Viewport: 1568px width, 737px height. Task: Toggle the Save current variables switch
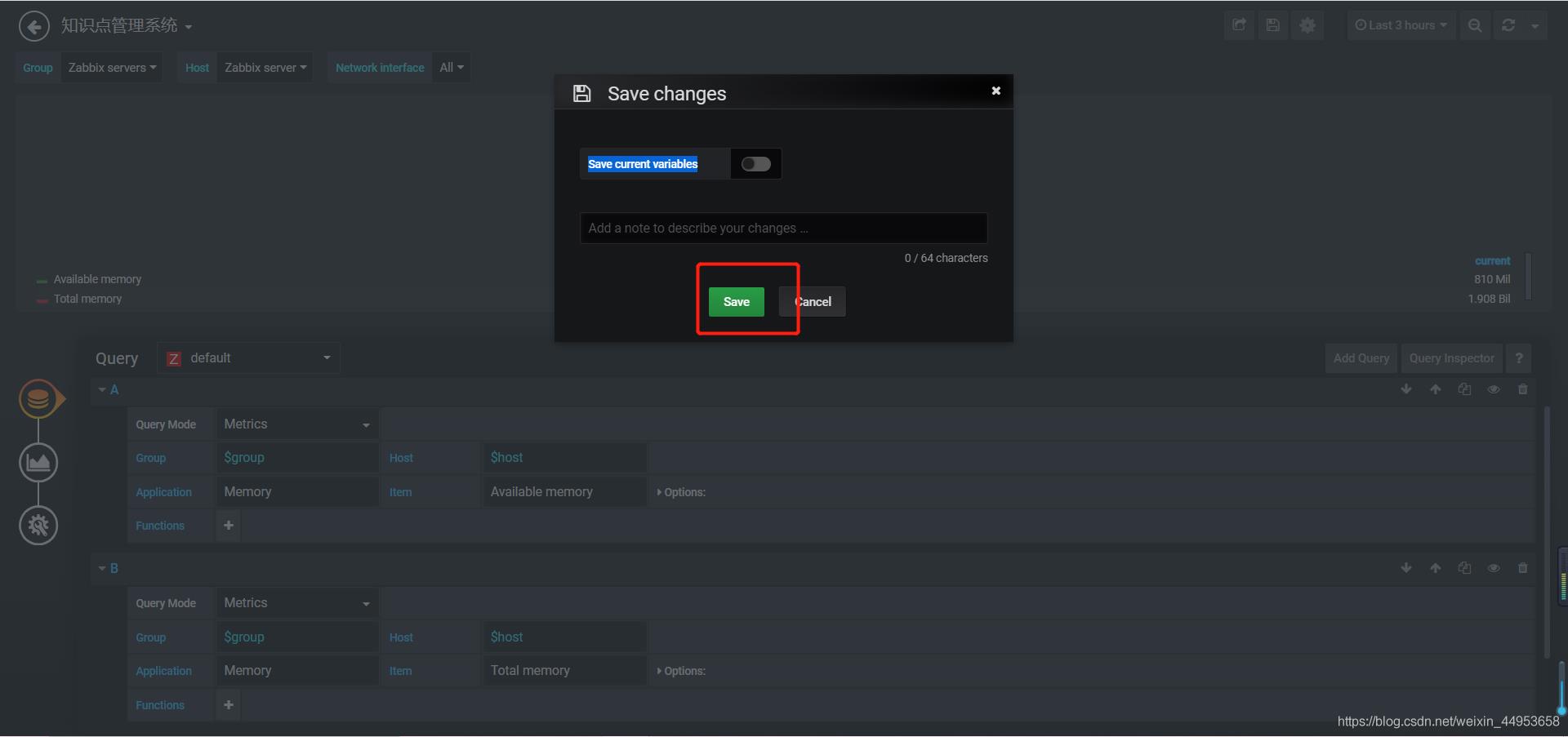point(756,164)
